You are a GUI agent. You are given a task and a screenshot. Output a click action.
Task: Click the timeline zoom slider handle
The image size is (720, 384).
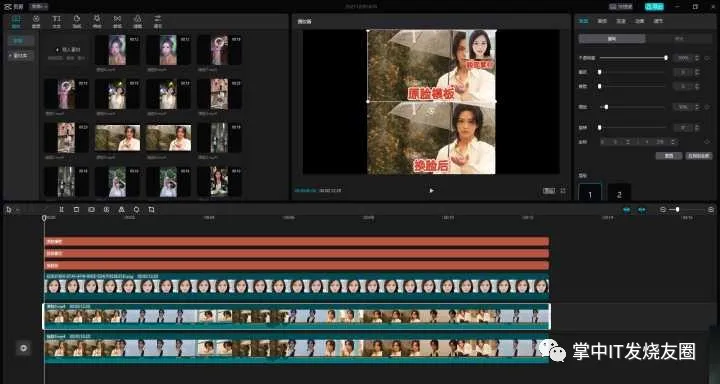tap(677, 209)
